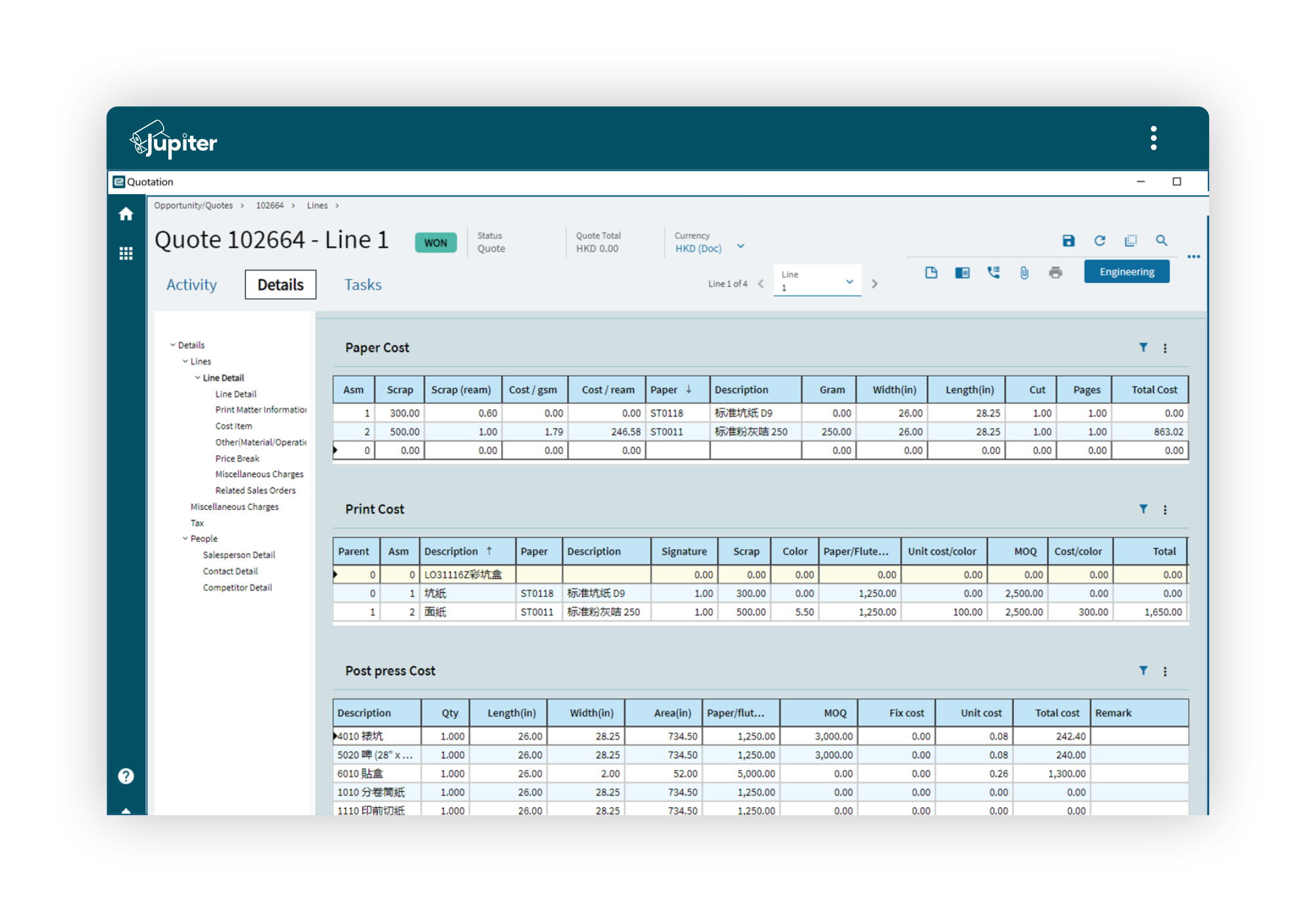Attach a file using the paperclip icon

[1025, 273]
